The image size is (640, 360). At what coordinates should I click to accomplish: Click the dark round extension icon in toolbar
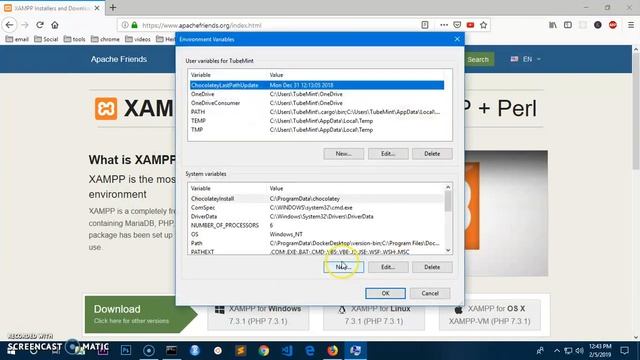[598, 25]
